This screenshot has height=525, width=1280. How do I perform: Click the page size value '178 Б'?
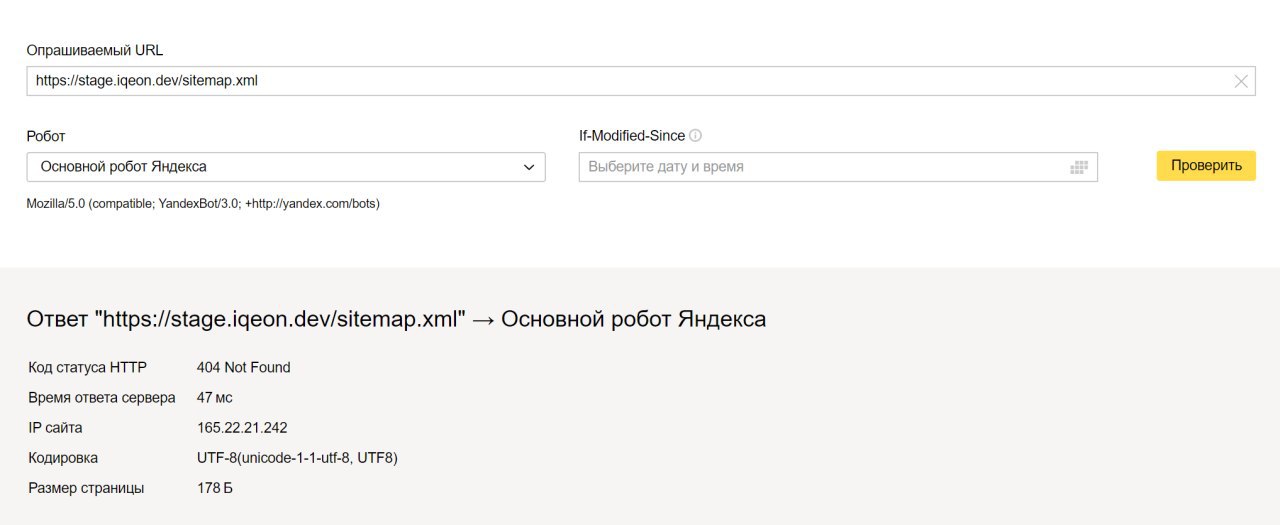215,488
